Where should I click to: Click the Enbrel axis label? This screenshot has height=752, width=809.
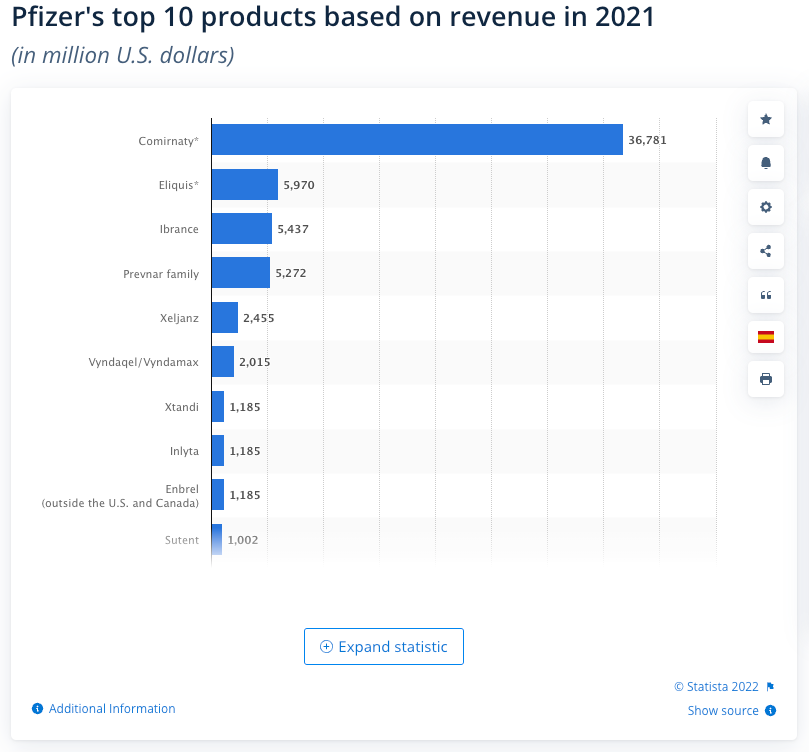pyautogui.click(x=120, y=496)
